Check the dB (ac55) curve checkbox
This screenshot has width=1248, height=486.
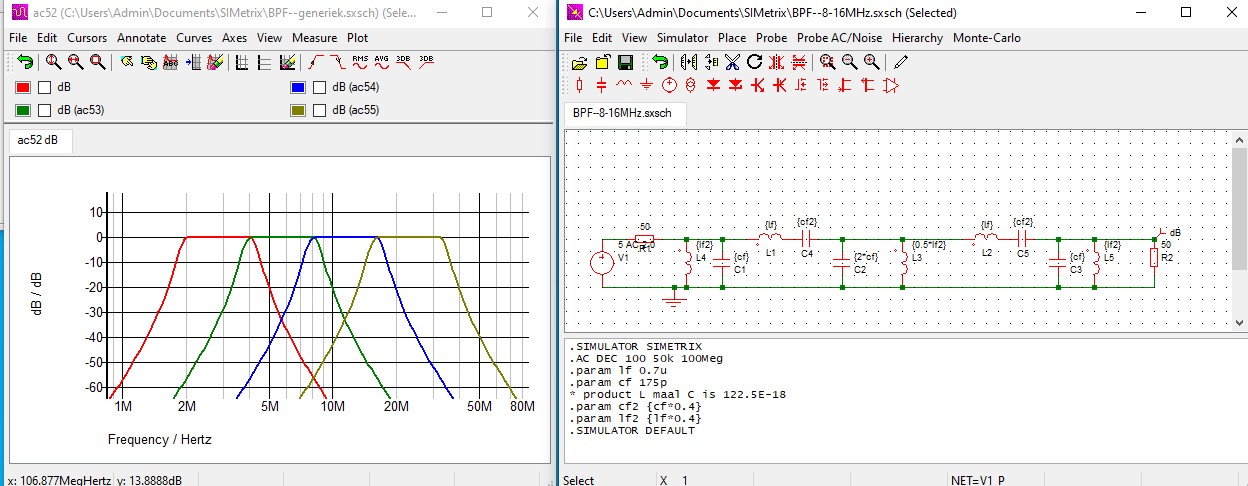[x=319, y=110]
